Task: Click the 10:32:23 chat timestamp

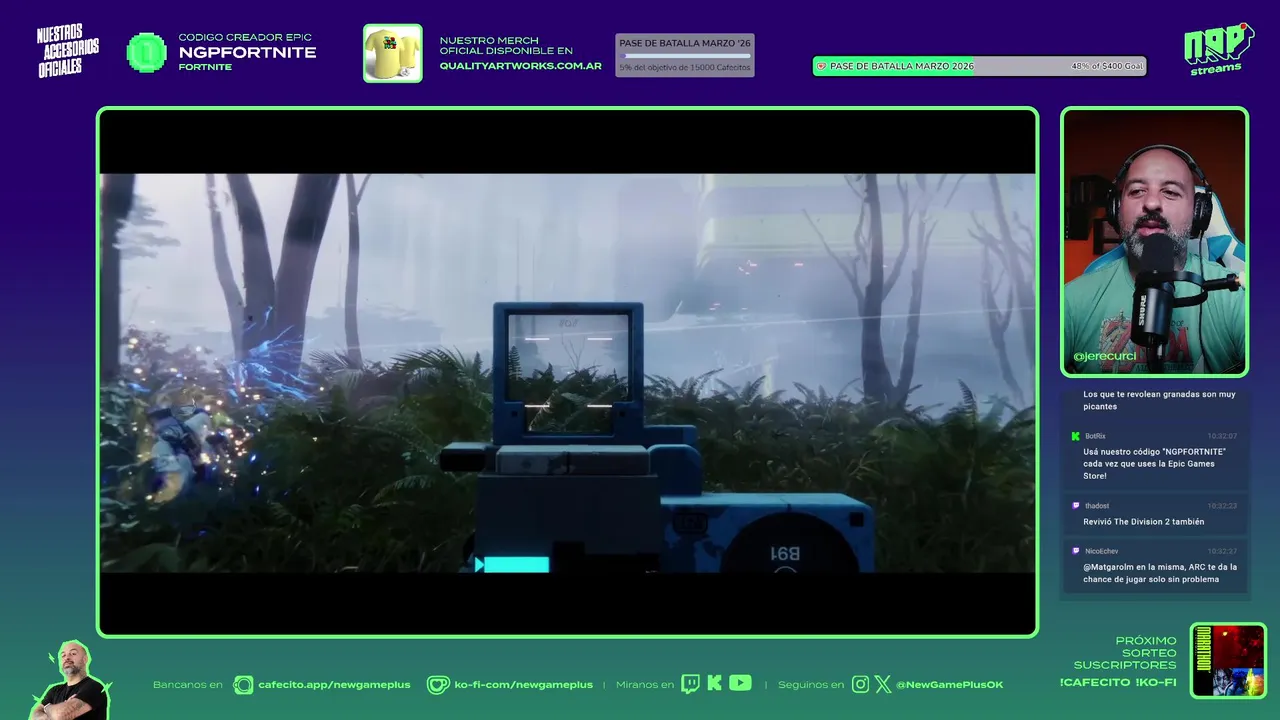Action: tap(1222, 506)
